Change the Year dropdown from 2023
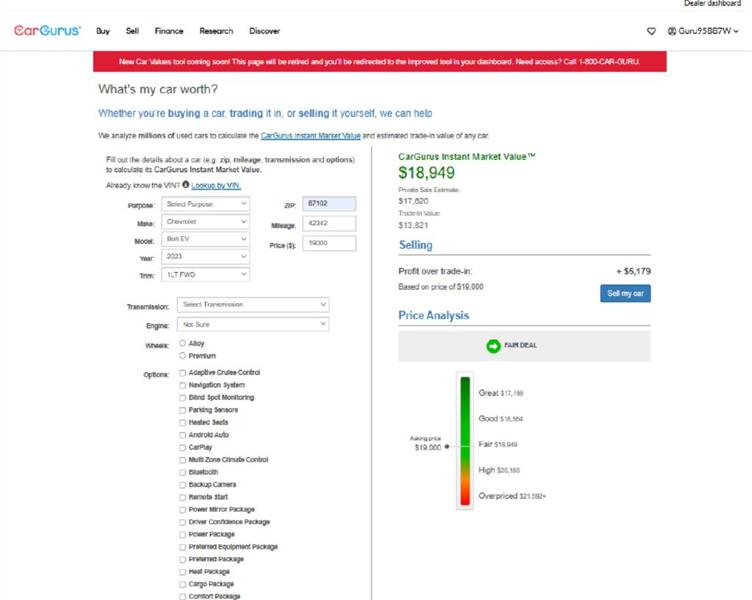This screenshot has width=752, height=600. [204, 257]
